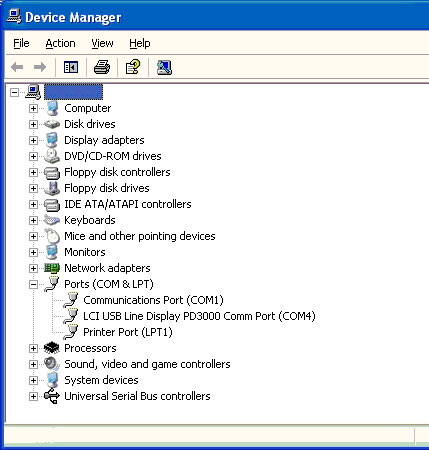Viewport: 429px width, 450px height.
Task: Click the Printer Port (LPT1) icon
Action: [71, 332]
